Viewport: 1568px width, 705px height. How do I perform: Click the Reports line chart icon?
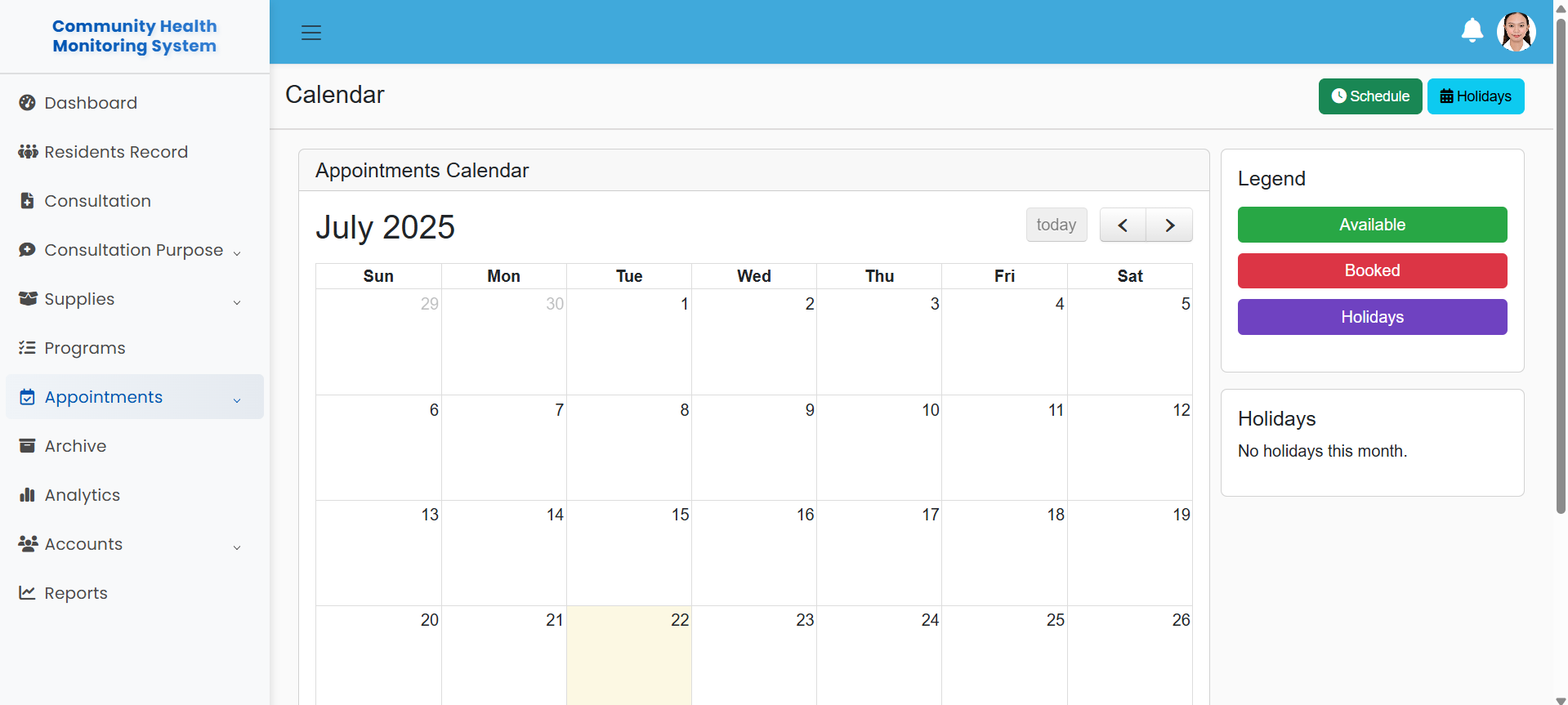tap(27, 593)
